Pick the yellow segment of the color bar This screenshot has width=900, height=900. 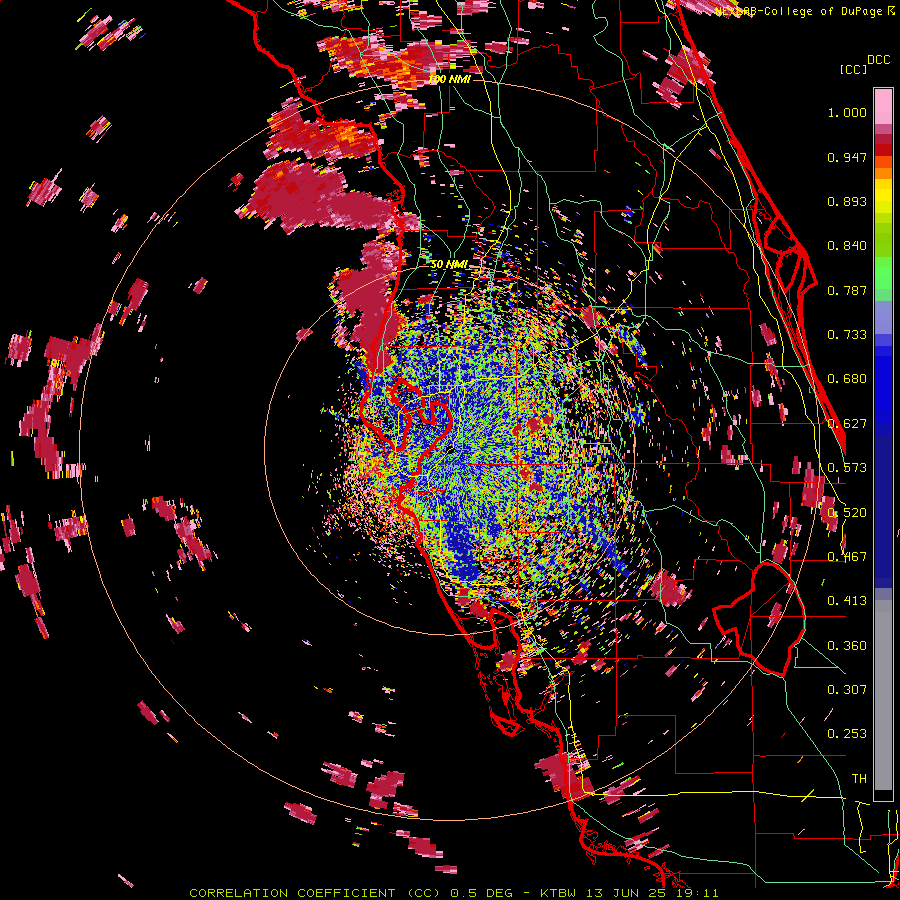(x=883, y=196)
